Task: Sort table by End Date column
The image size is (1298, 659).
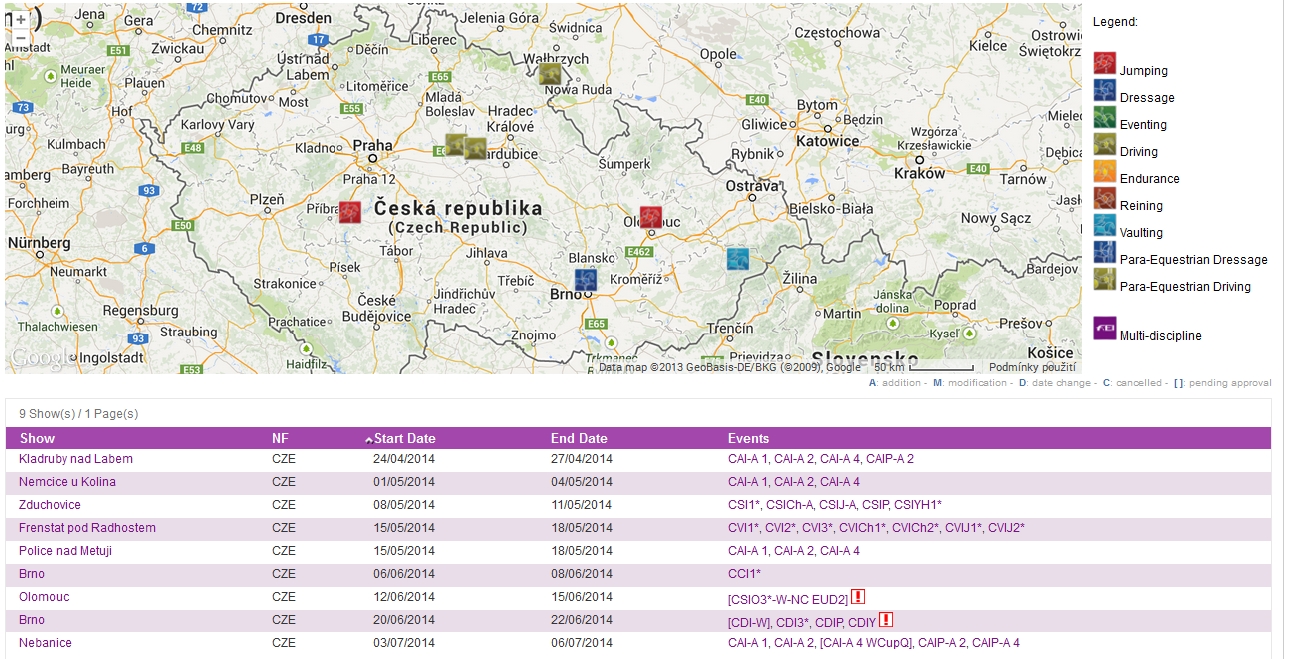Action: [579, 438]
